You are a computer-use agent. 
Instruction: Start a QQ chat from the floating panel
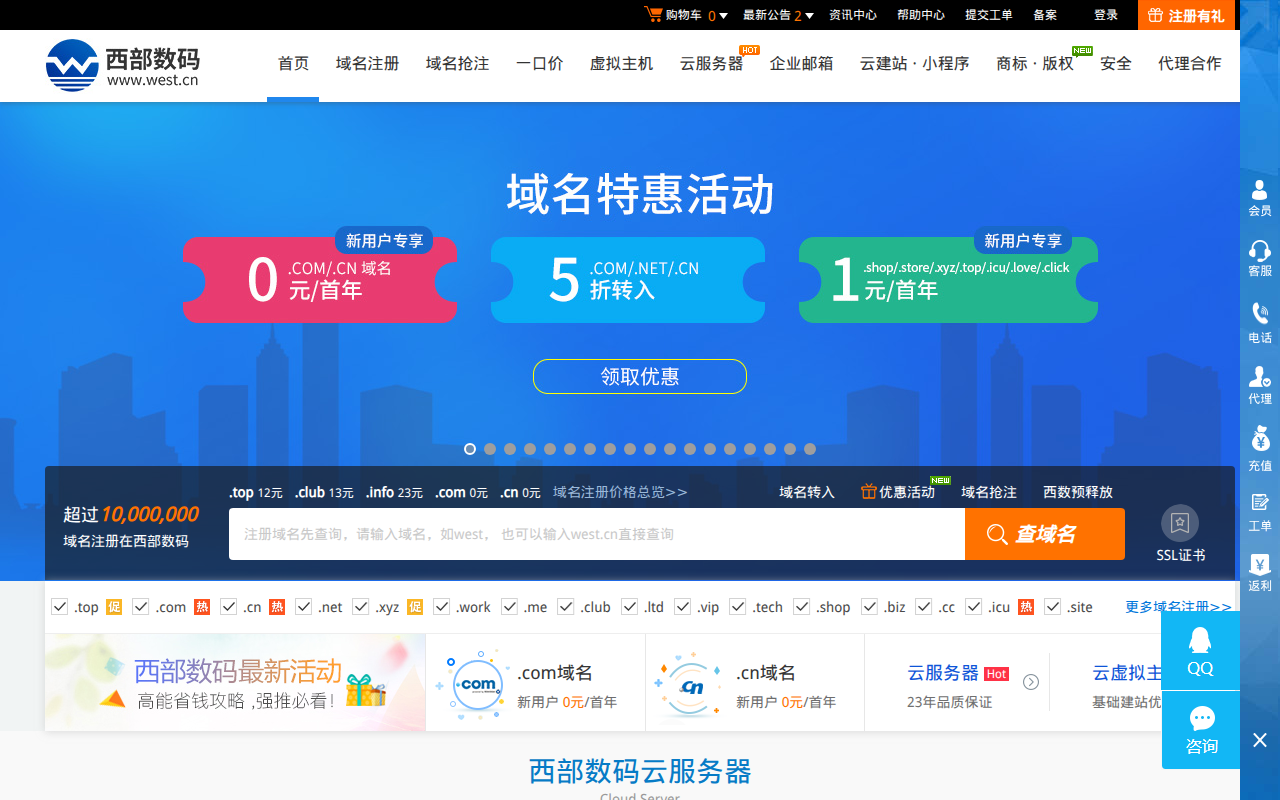(x=1200, y=651)
